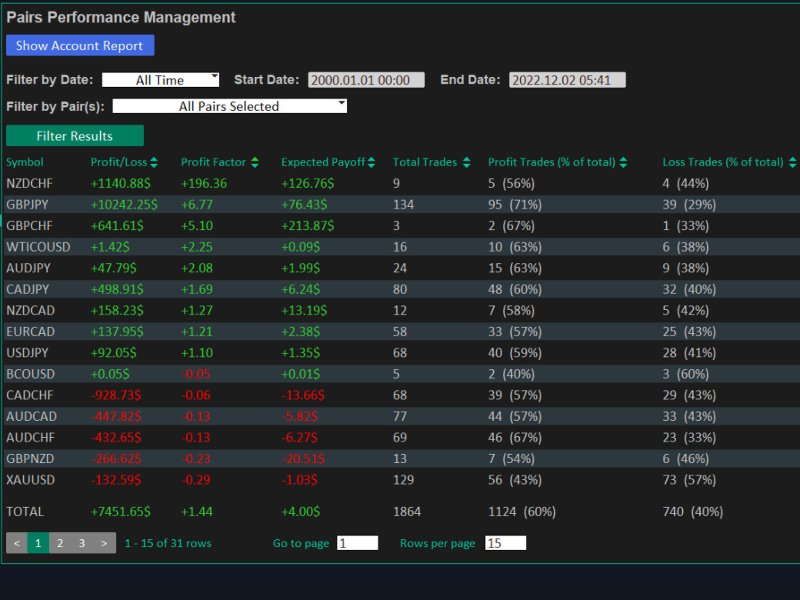The height and width of the screenshot is (600, 800).
Task: Open the Filter by Date dropdown
Action: 161,80
